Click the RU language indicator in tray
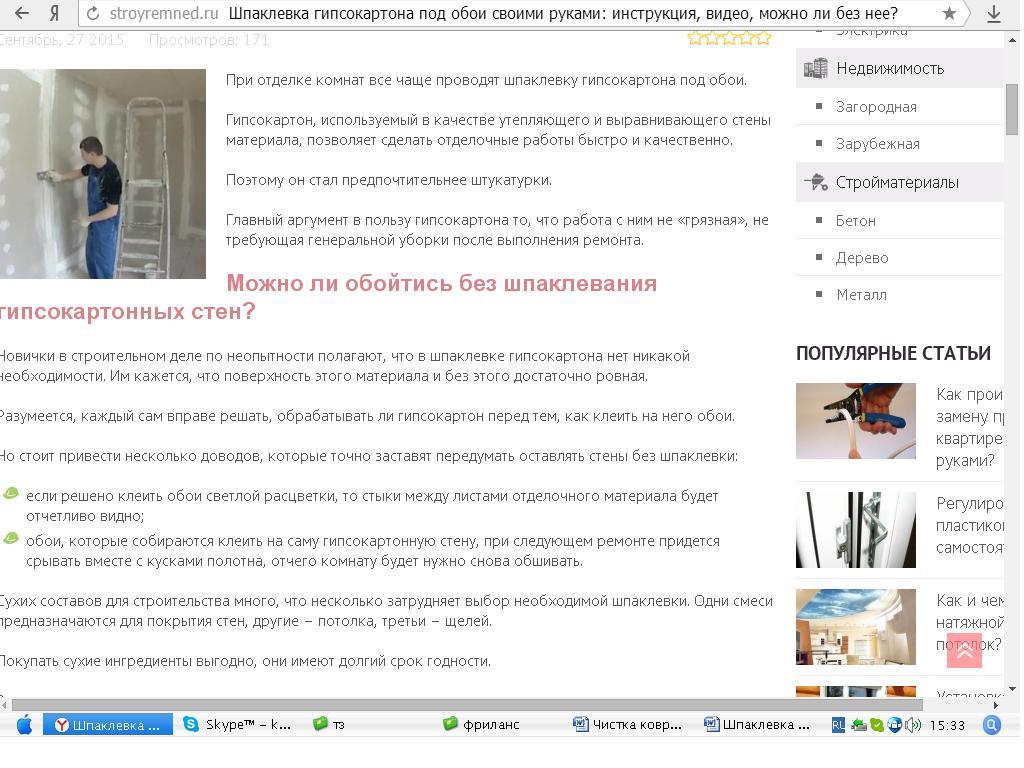 [838, 725]
